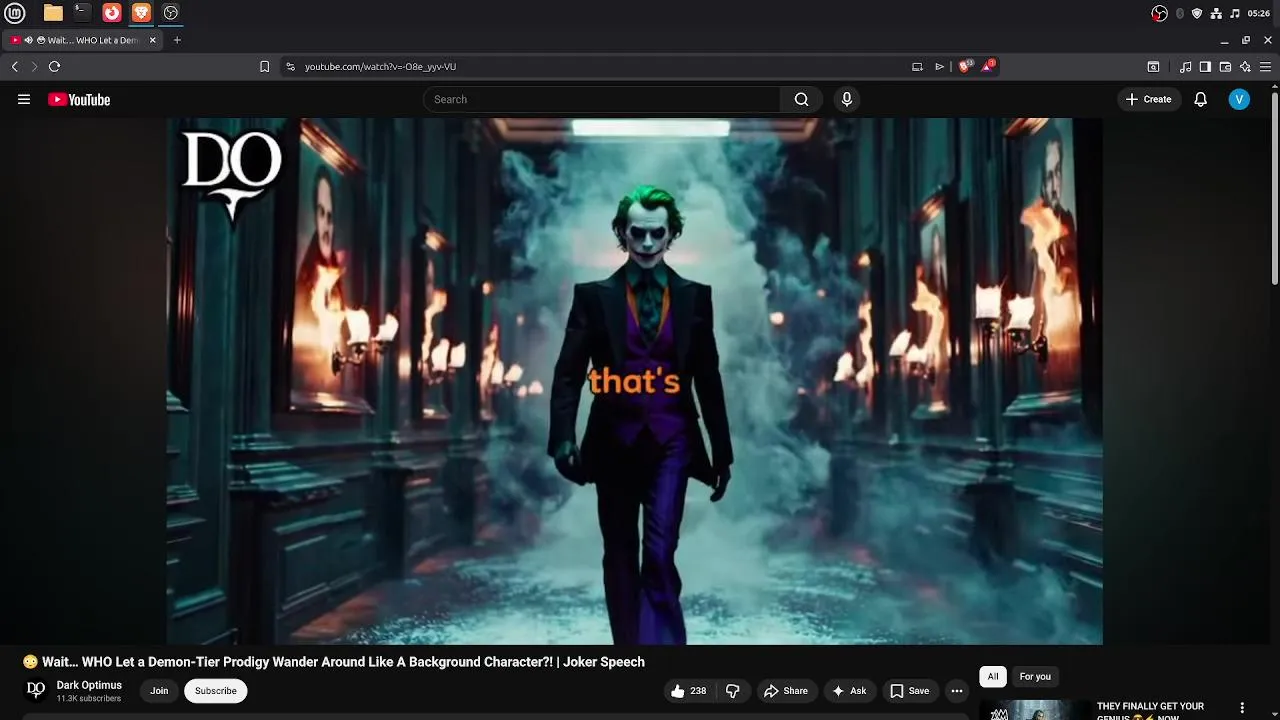Open the recommended video thumbnail
Viewport: 1280px width, 720px height.
click(1034, 710)
